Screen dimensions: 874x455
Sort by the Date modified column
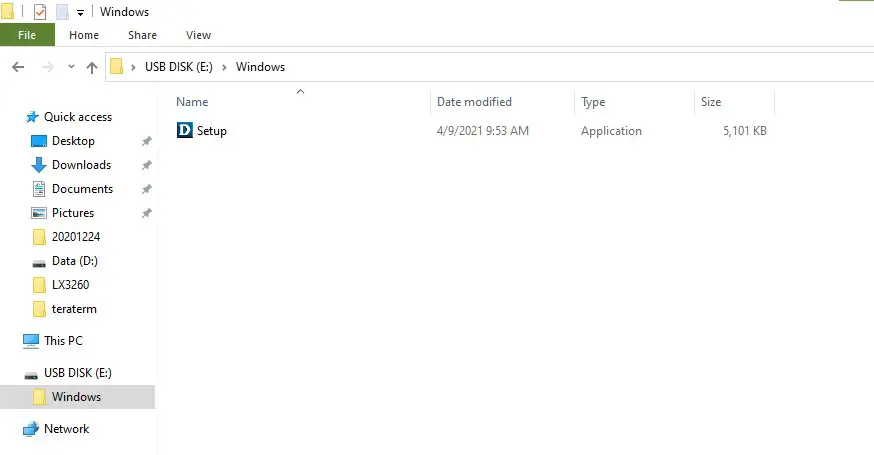pyautogui.click(x=474, y=101)
